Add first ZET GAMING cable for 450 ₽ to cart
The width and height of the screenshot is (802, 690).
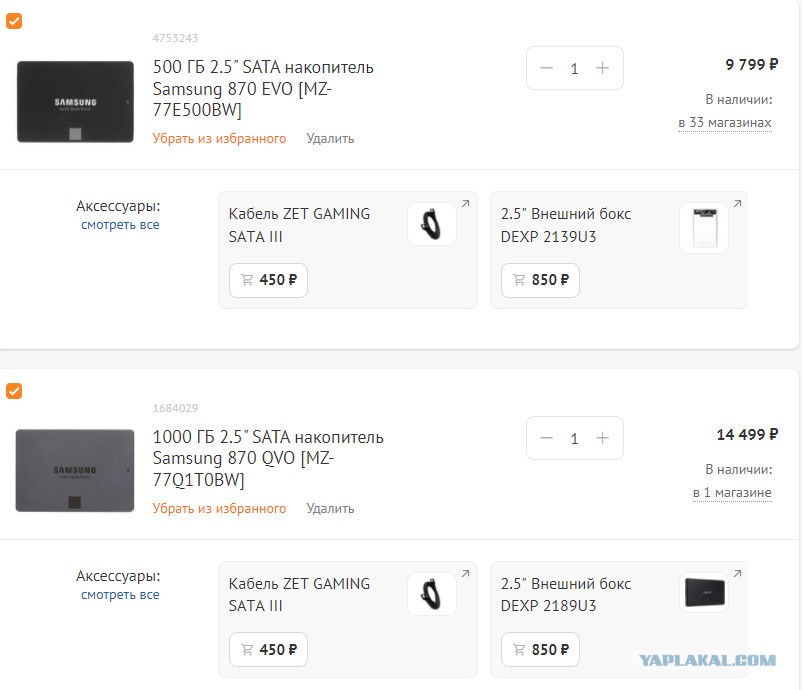pos(269,280)
